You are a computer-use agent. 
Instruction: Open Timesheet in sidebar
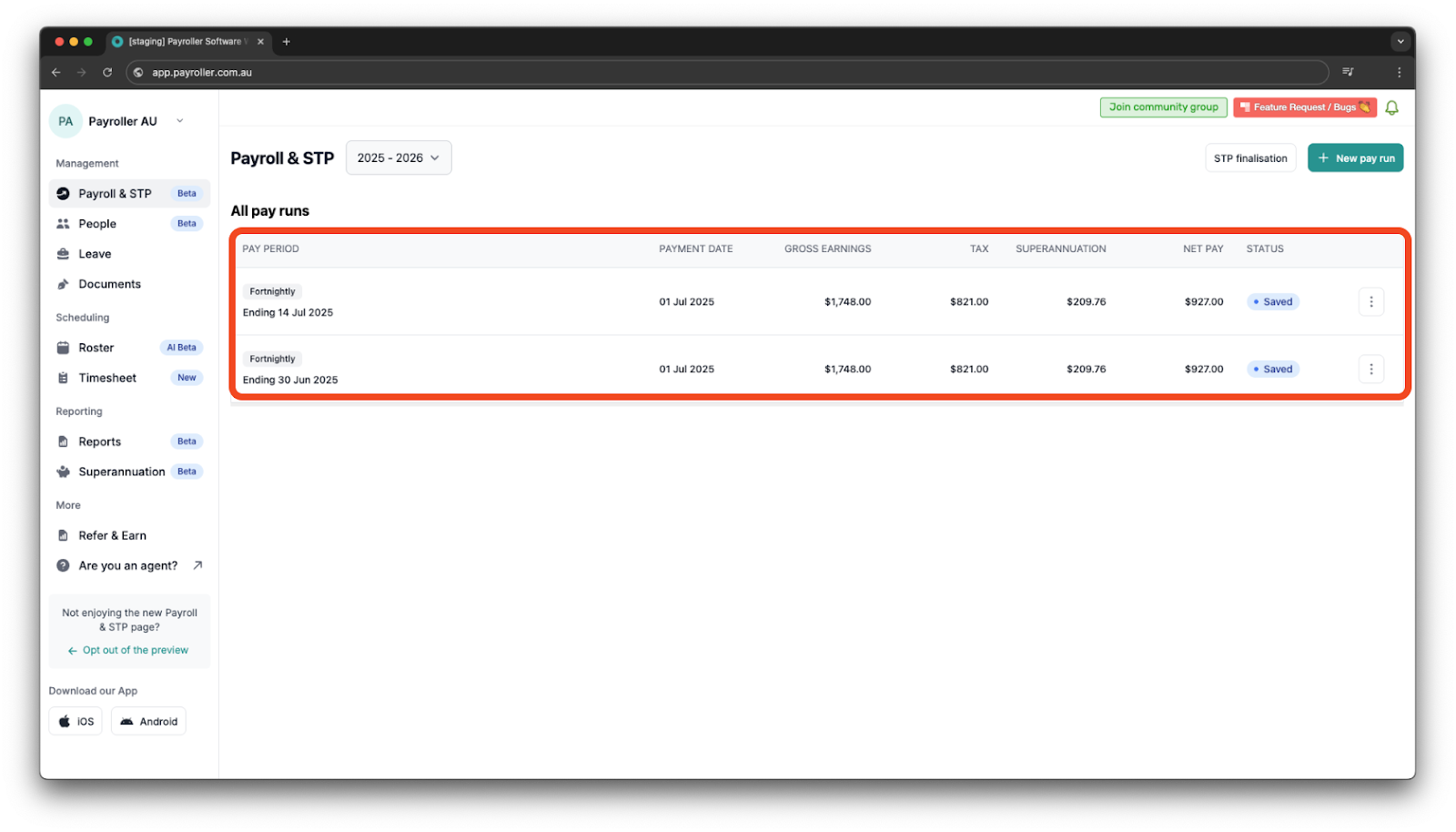click(x=129, y=378)
